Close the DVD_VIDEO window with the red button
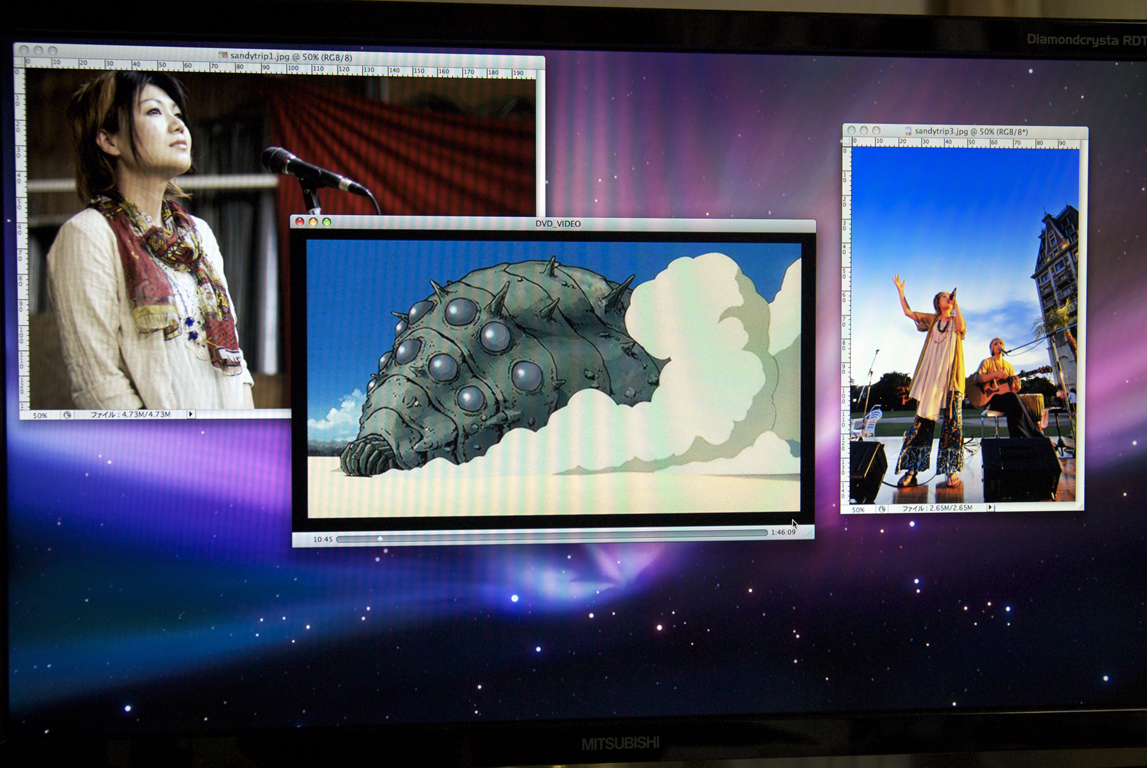 pos(300,222)
